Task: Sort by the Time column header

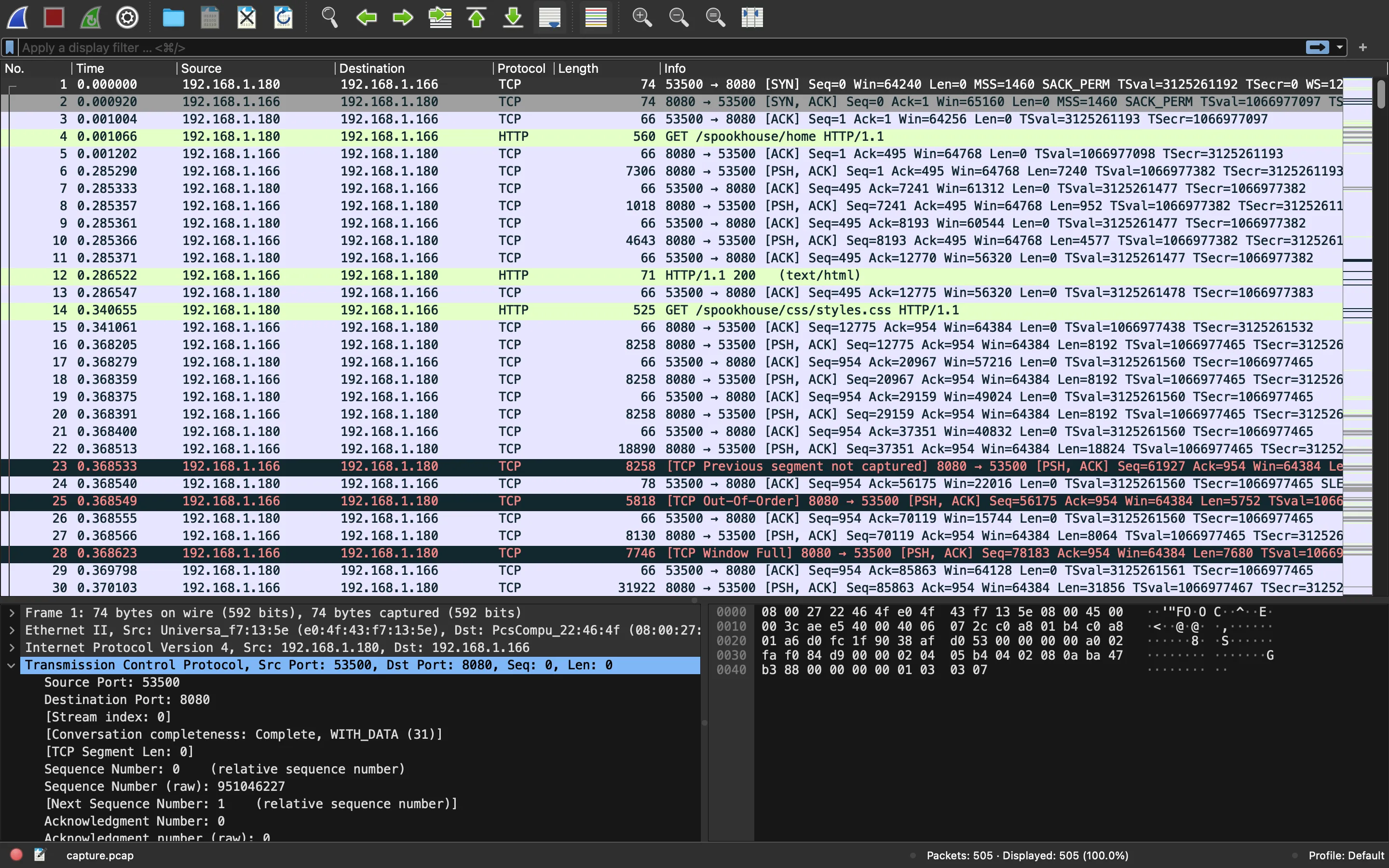Action: pos(124,68)
